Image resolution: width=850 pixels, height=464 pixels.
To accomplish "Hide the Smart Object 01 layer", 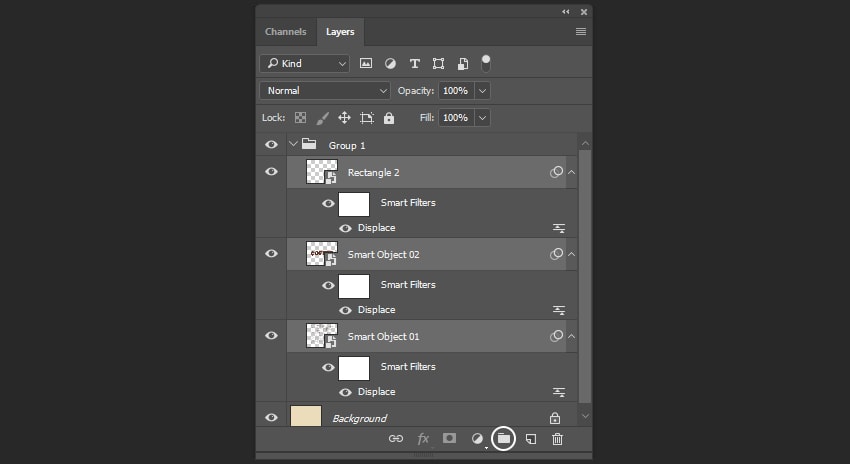I will click(271, 336).
